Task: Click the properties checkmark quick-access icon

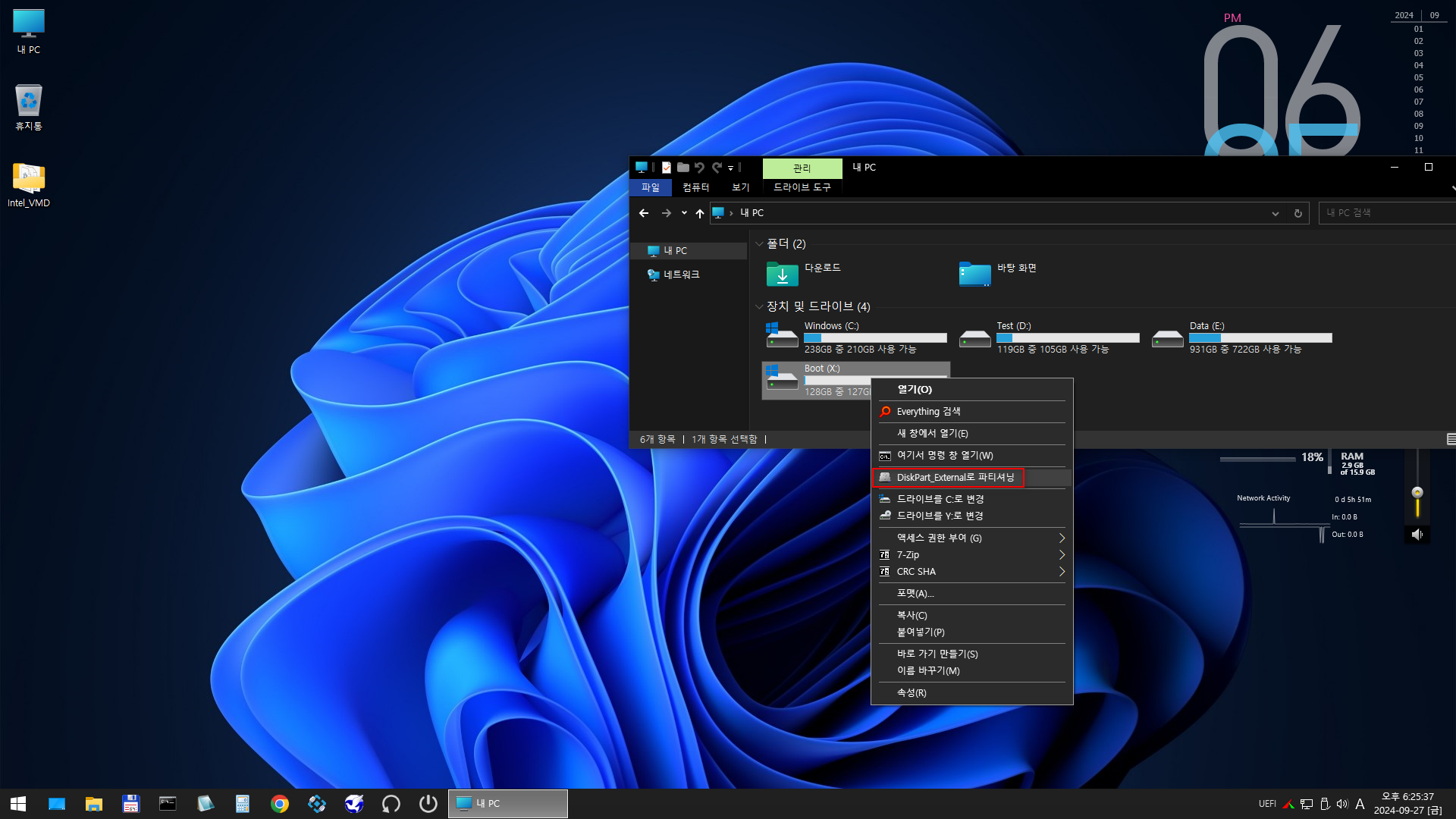Action: pos(667,168)
